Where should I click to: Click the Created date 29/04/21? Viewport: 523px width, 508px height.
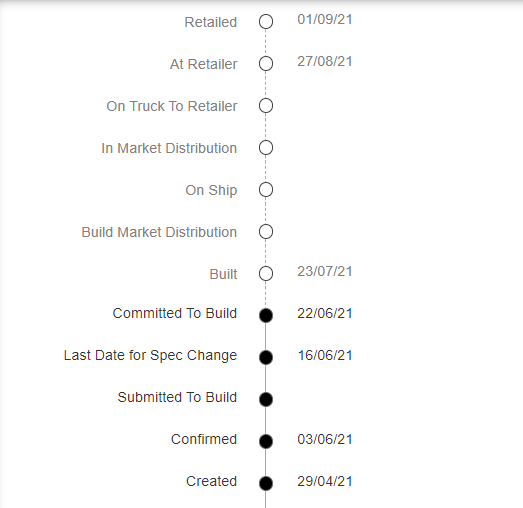[325, 481]
